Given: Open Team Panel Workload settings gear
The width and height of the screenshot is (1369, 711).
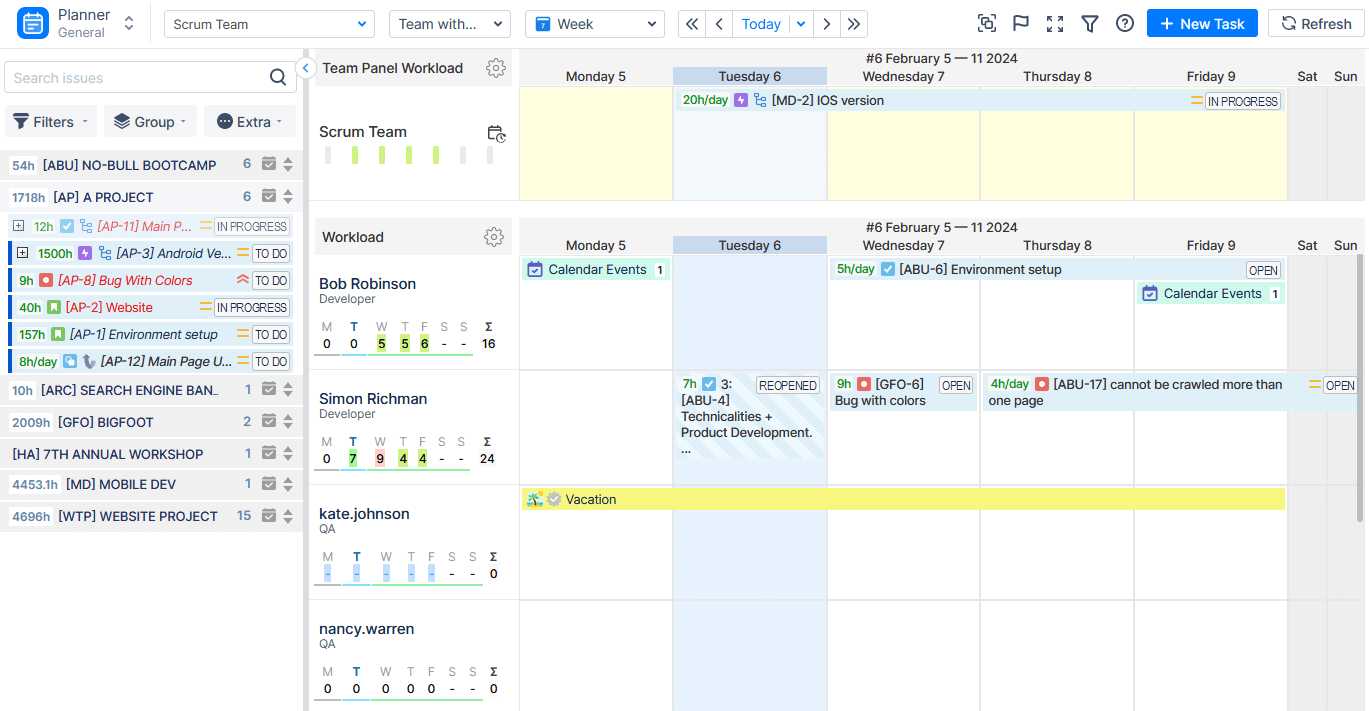Looking at the screenshot, I should [x=496, y=68].
